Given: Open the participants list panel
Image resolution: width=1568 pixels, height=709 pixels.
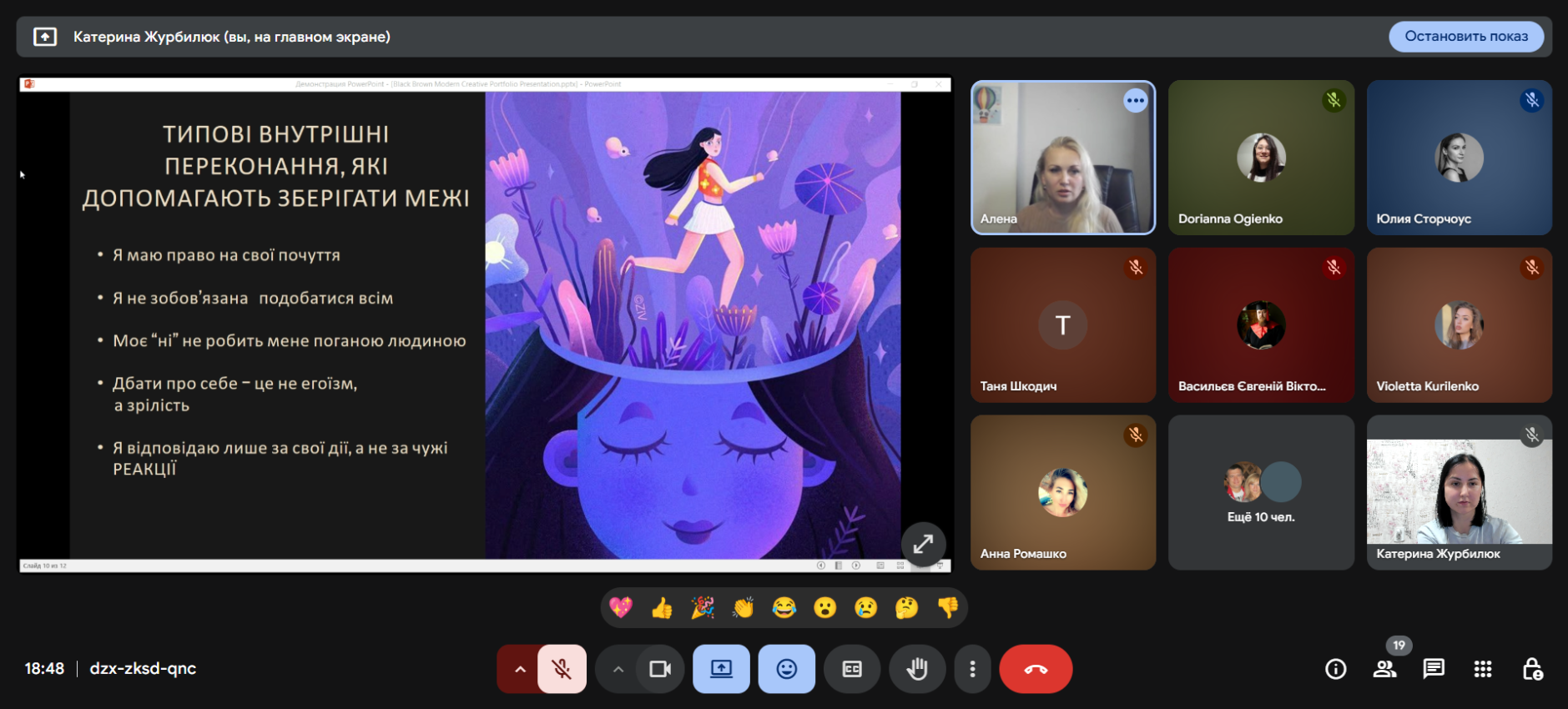Looking at the screenshot, I should click(x=1385, y=669).
